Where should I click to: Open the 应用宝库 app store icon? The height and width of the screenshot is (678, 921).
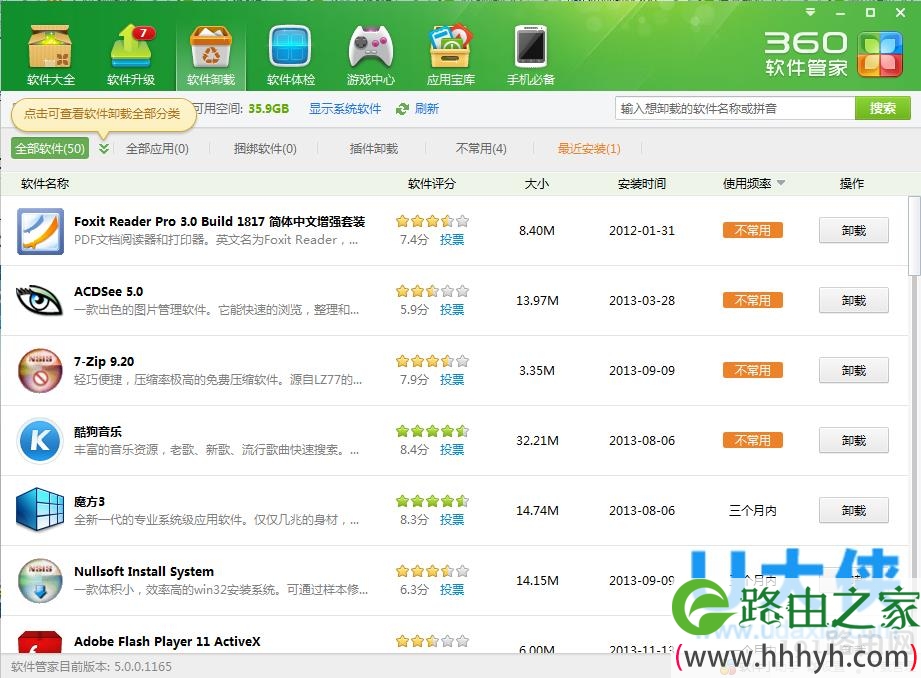click(451, 55)
